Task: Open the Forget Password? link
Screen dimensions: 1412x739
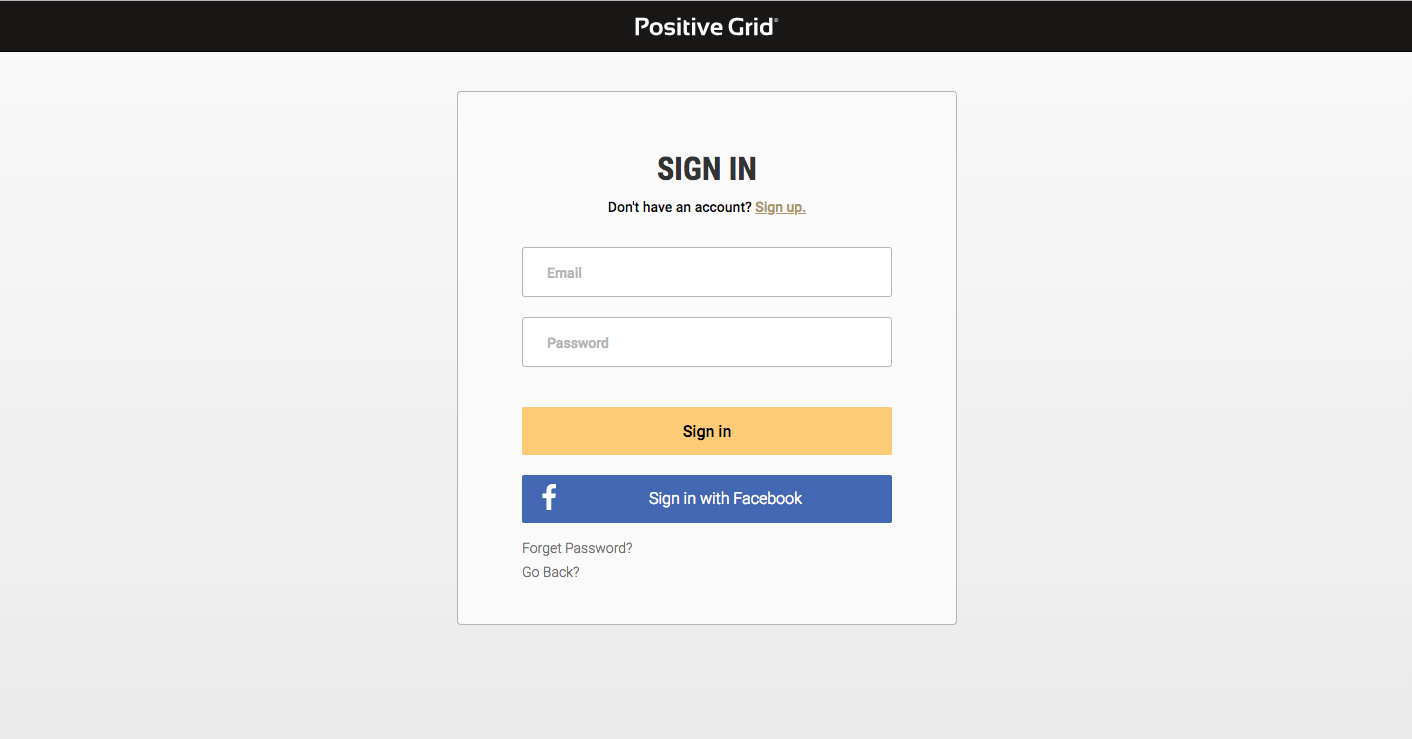Action: pos(577,548)
